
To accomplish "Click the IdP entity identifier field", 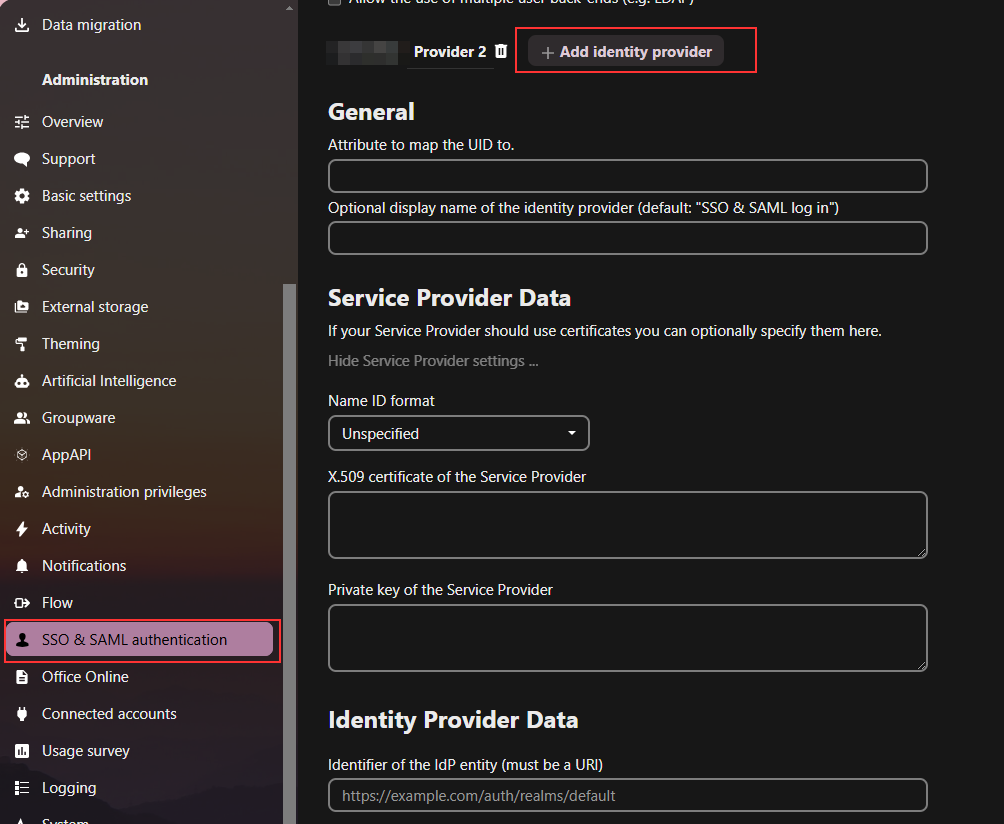I will pyautogui.click(x=628, y=796).
